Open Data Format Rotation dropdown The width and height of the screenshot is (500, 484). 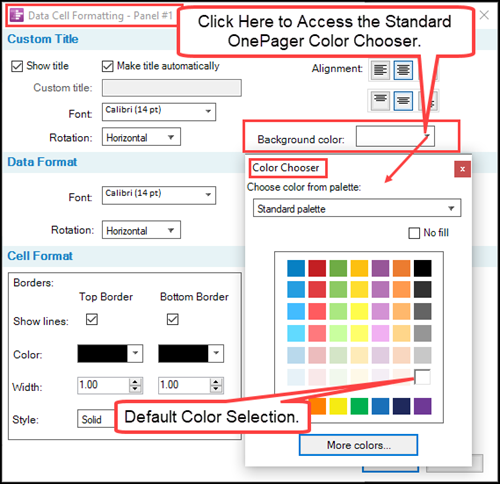[141, 230]
